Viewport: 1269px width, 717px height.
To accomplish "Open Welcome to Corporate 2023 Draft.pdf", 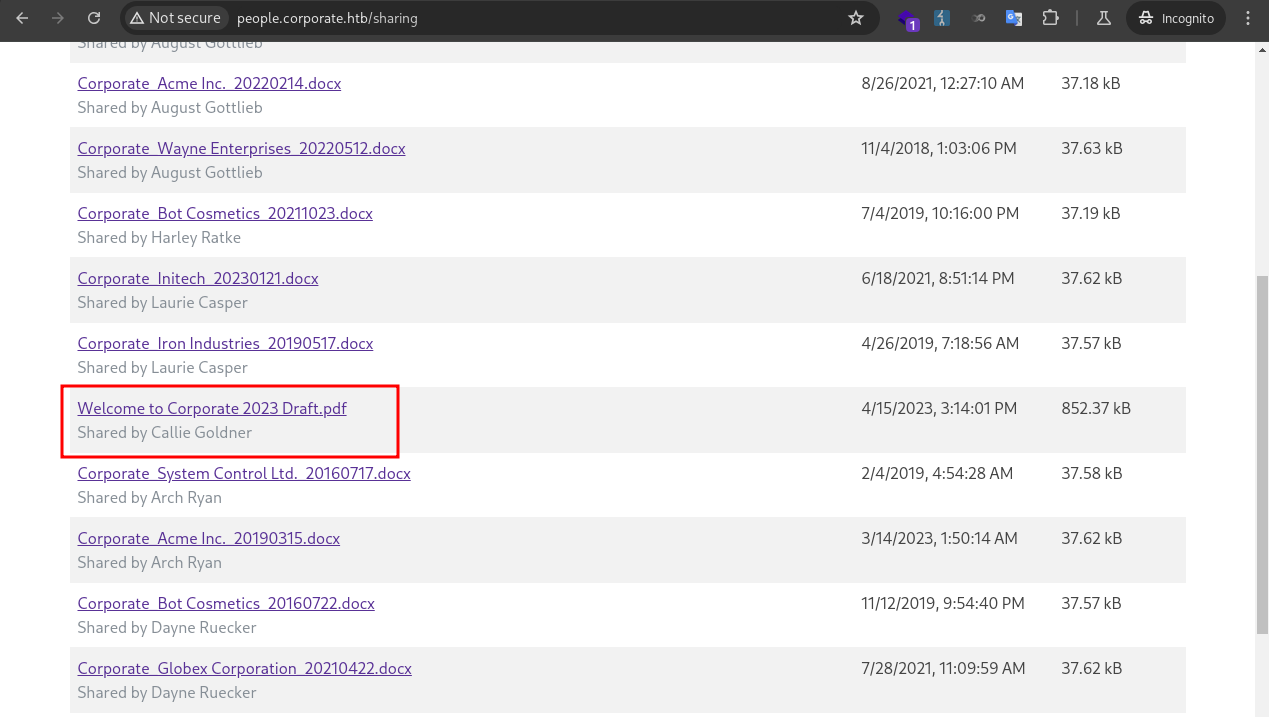I will tap(212, 408).
